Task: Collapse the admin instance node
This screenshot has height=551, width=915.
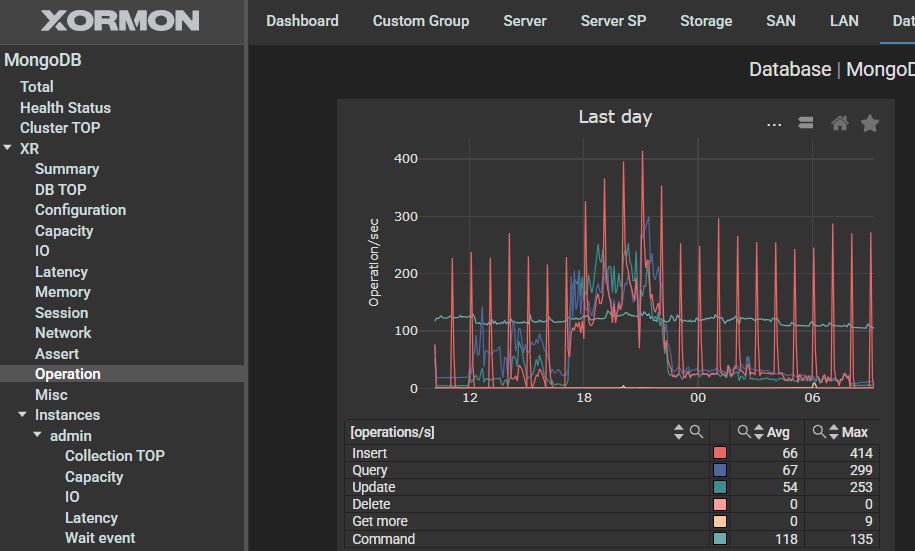Action: click(38, 435)
